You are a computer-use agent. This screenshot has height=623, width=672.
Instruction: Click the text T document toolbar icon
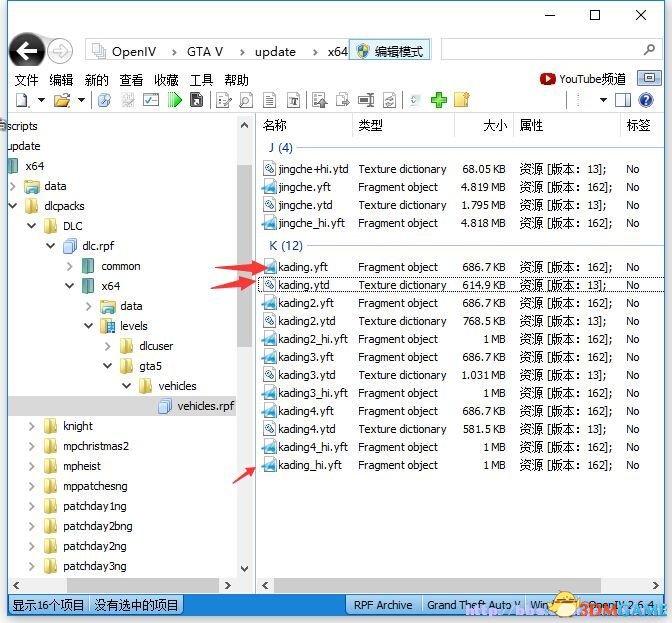pos(293,101)
